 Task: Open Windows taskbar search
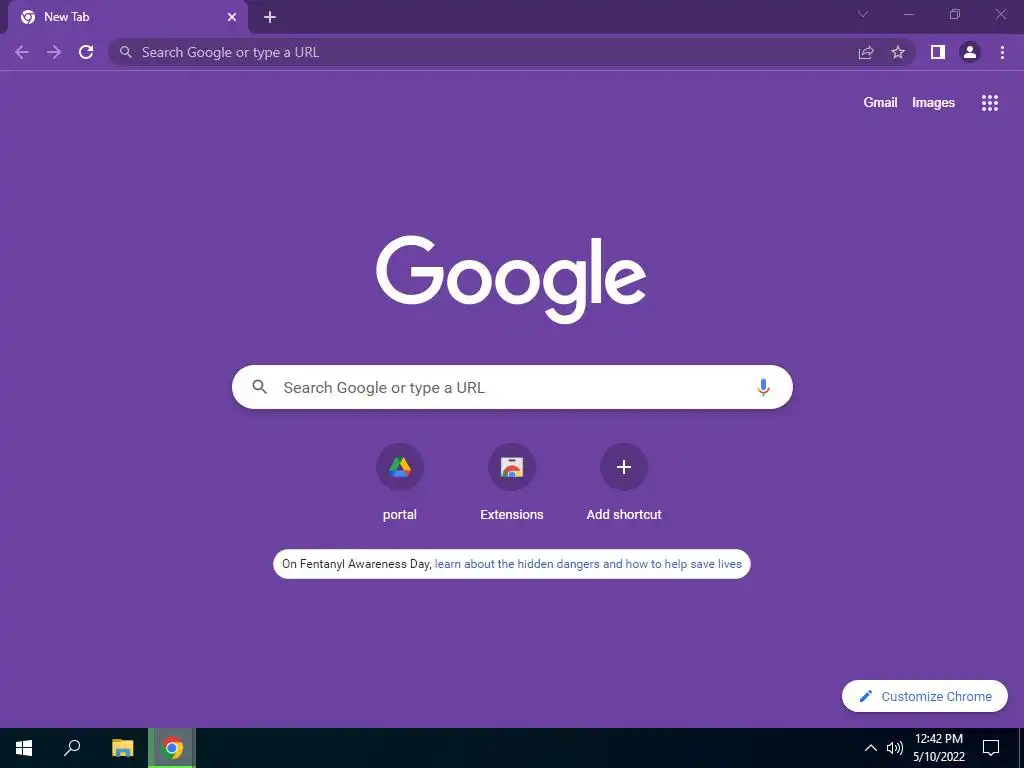click(x=72, y=748)
